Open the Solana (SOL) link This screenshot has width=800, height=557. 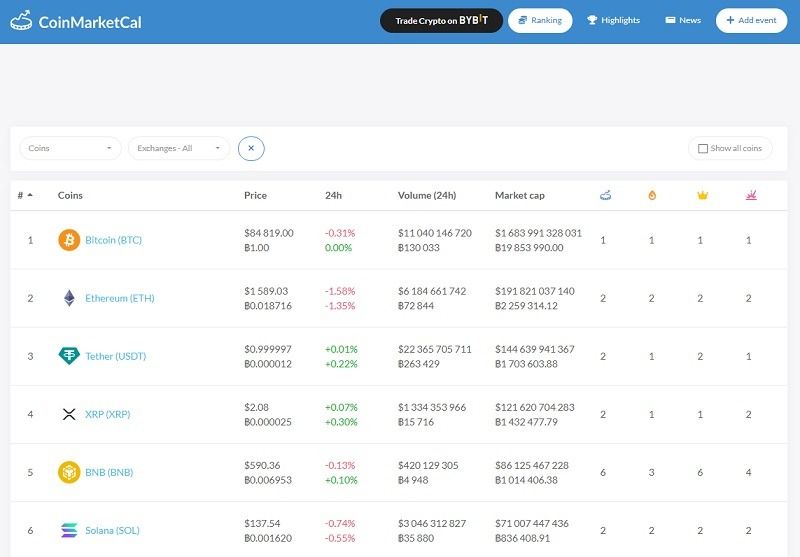[112, 530]
